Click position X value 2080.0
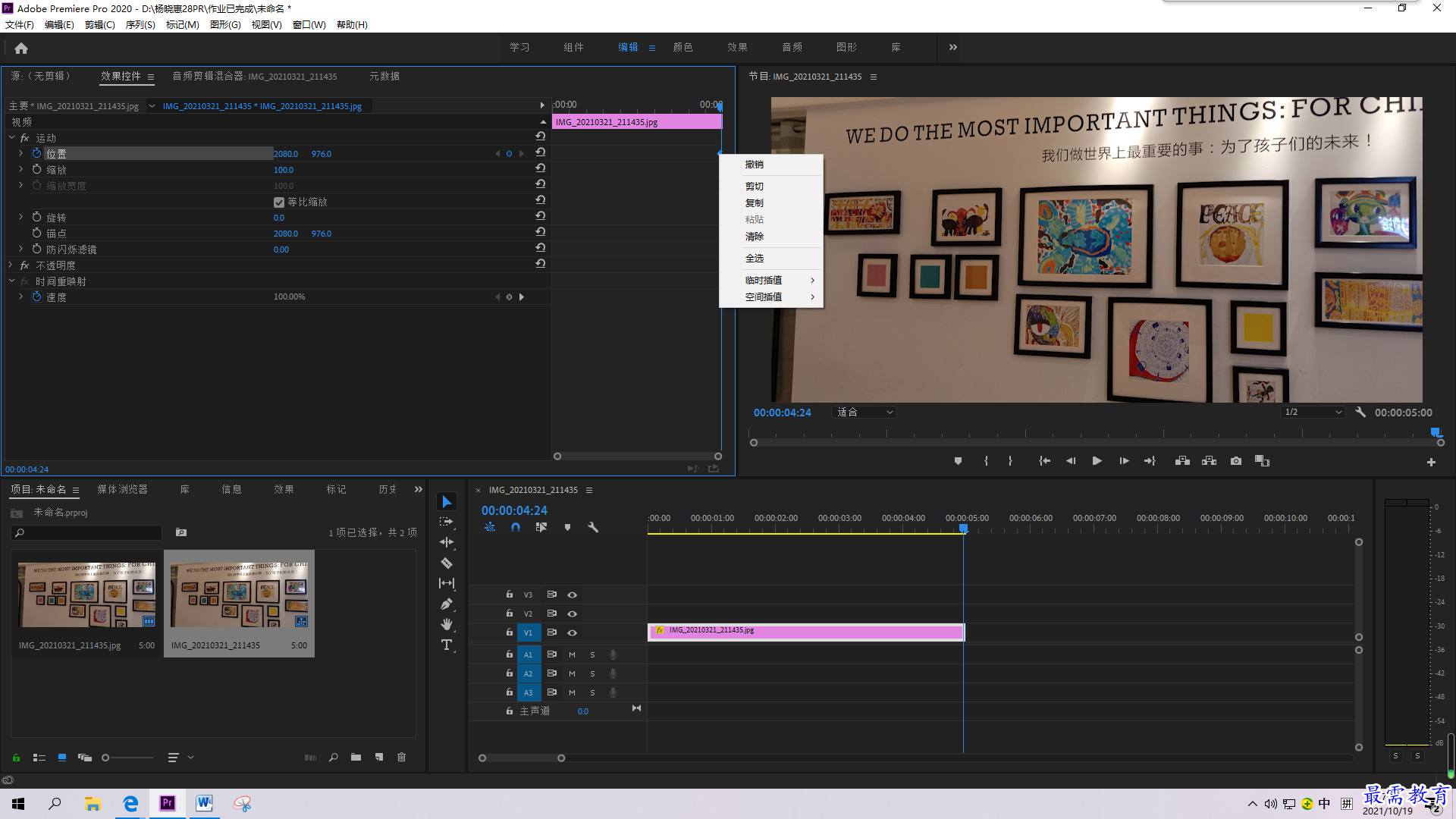Image resolution: width=1456 pixels, height=819 pixels. (285, 154)
